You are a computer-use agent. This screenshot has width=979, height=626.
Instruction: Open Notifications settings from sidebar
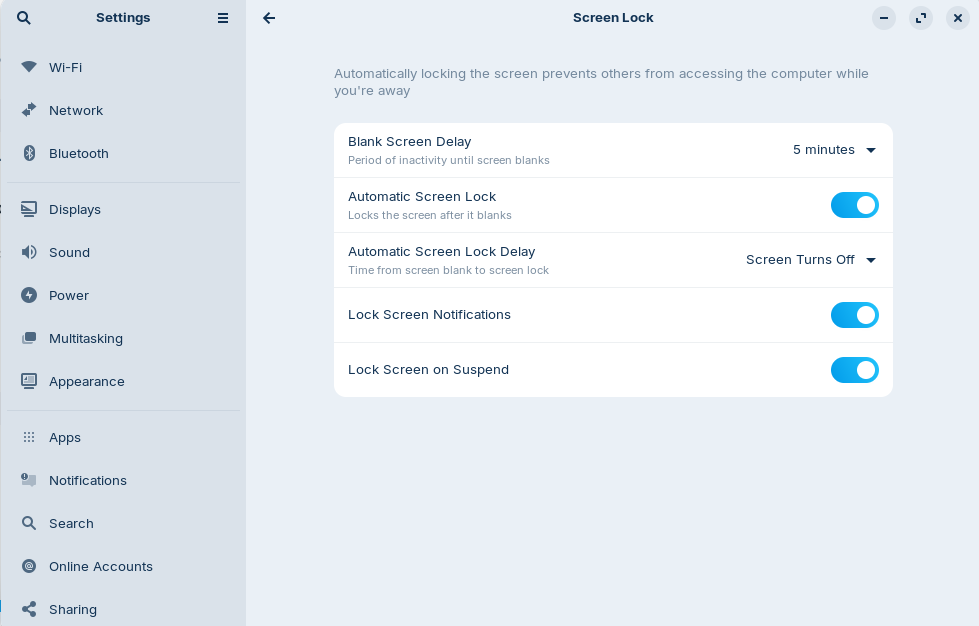[88, 480]
